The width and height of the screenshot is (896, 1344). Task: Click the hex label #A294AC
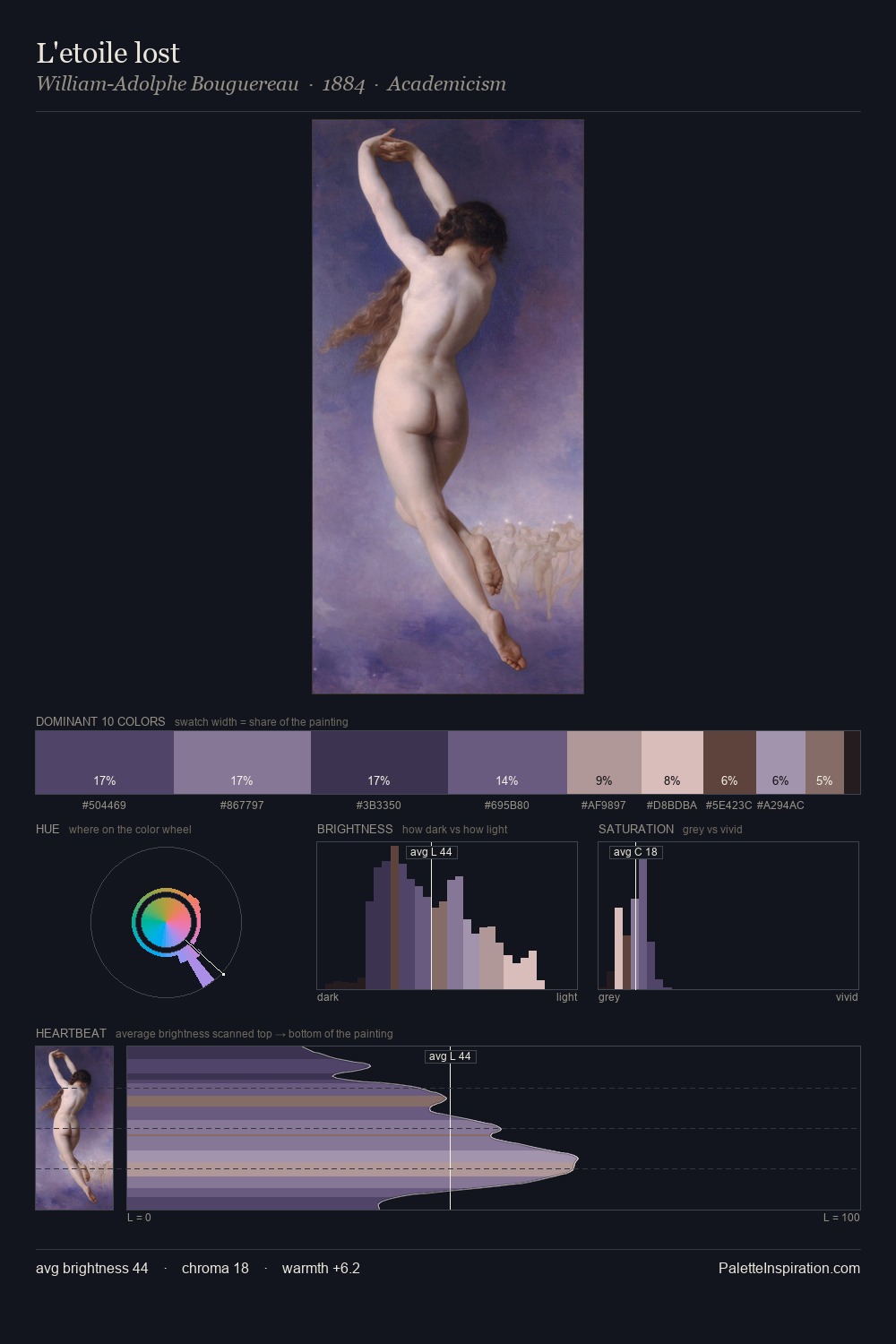coord(780,806)
